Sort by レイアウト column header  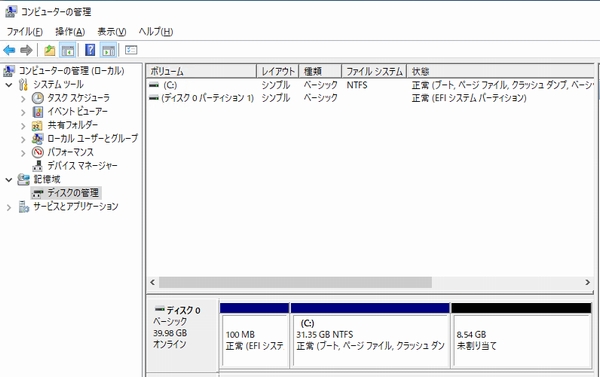coord(278,71)
